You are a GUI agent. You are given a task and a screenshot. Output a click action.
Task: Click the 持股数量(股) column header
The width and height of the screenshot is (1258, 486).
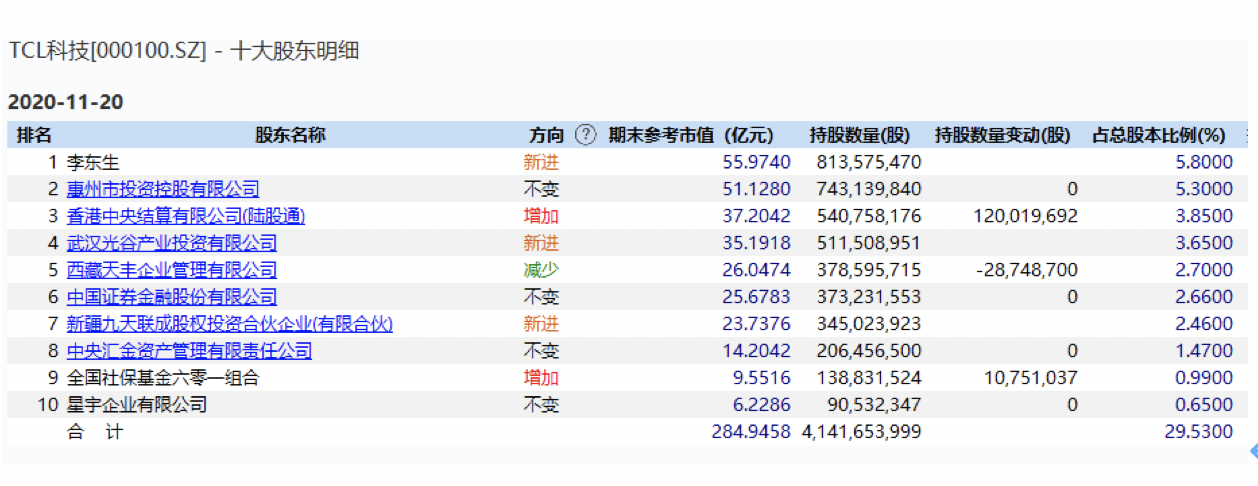[x=860, y=135]
